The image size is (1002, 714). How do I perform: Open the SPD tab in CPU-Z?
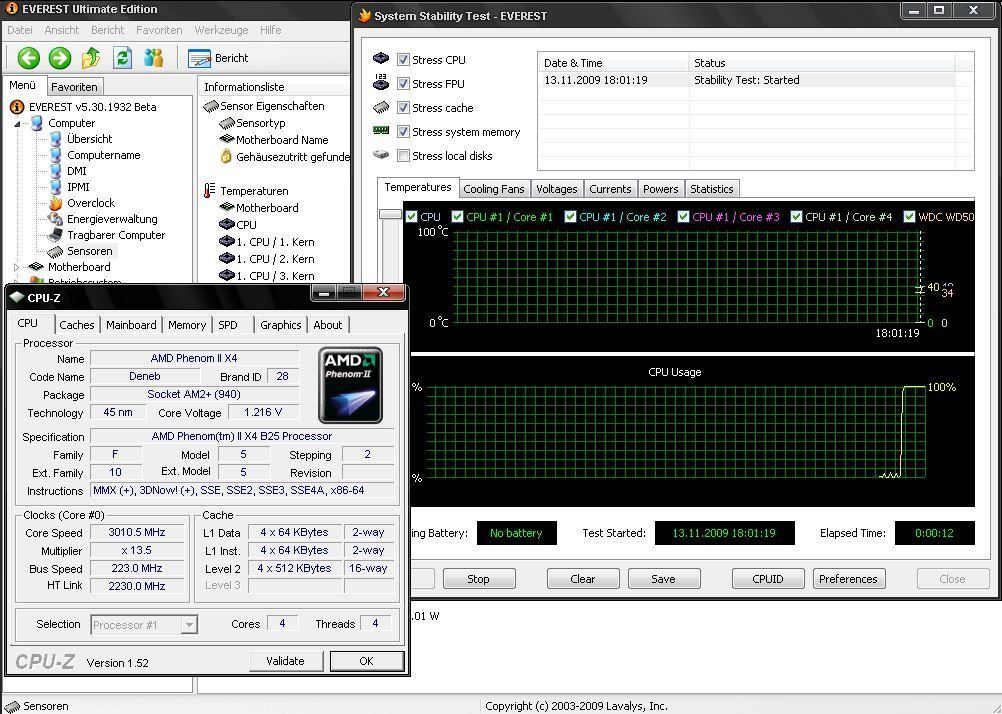click(227, 325)
